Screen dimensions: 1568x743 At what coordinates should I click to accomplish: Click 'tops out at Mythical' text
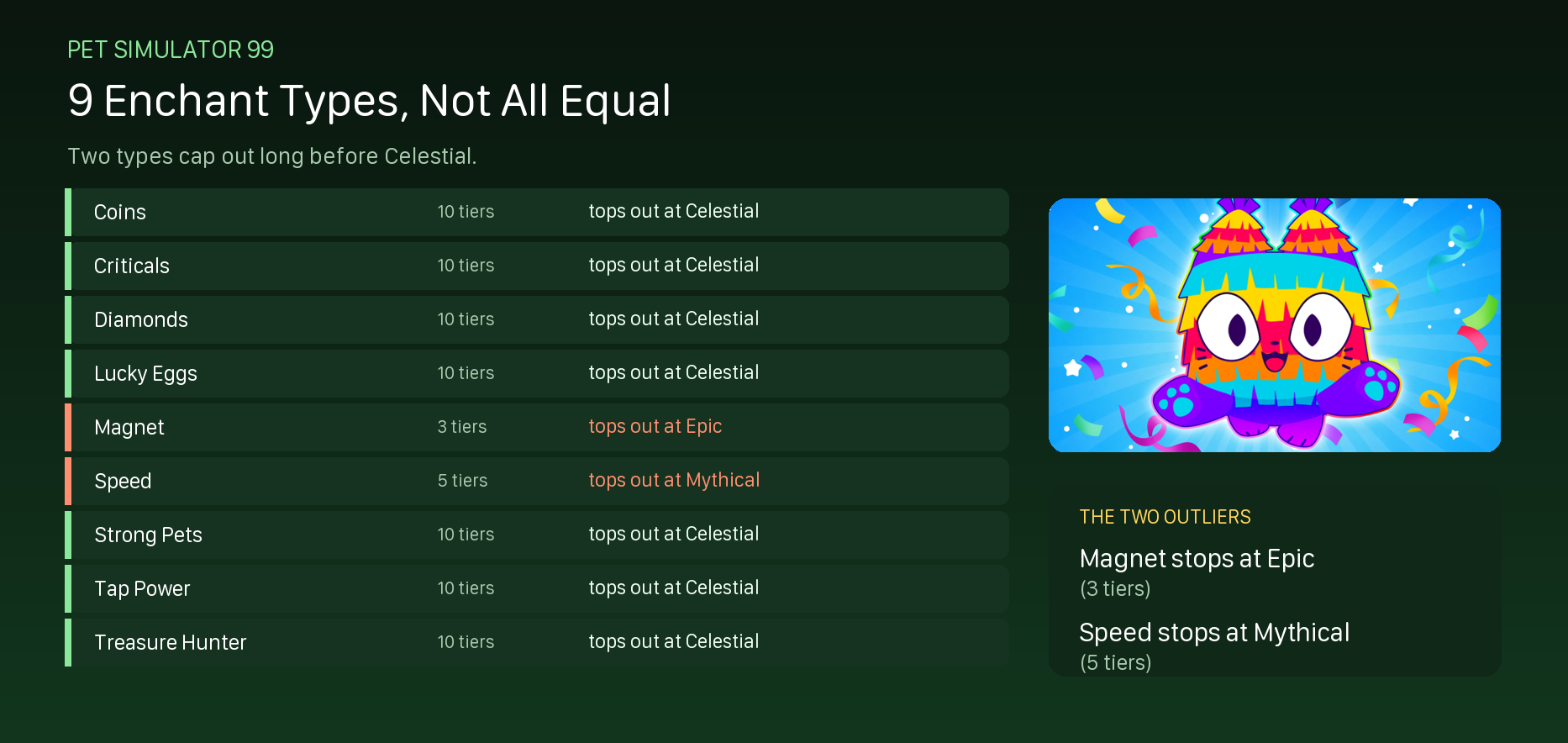pyautogui.click(x=674, y=480)
